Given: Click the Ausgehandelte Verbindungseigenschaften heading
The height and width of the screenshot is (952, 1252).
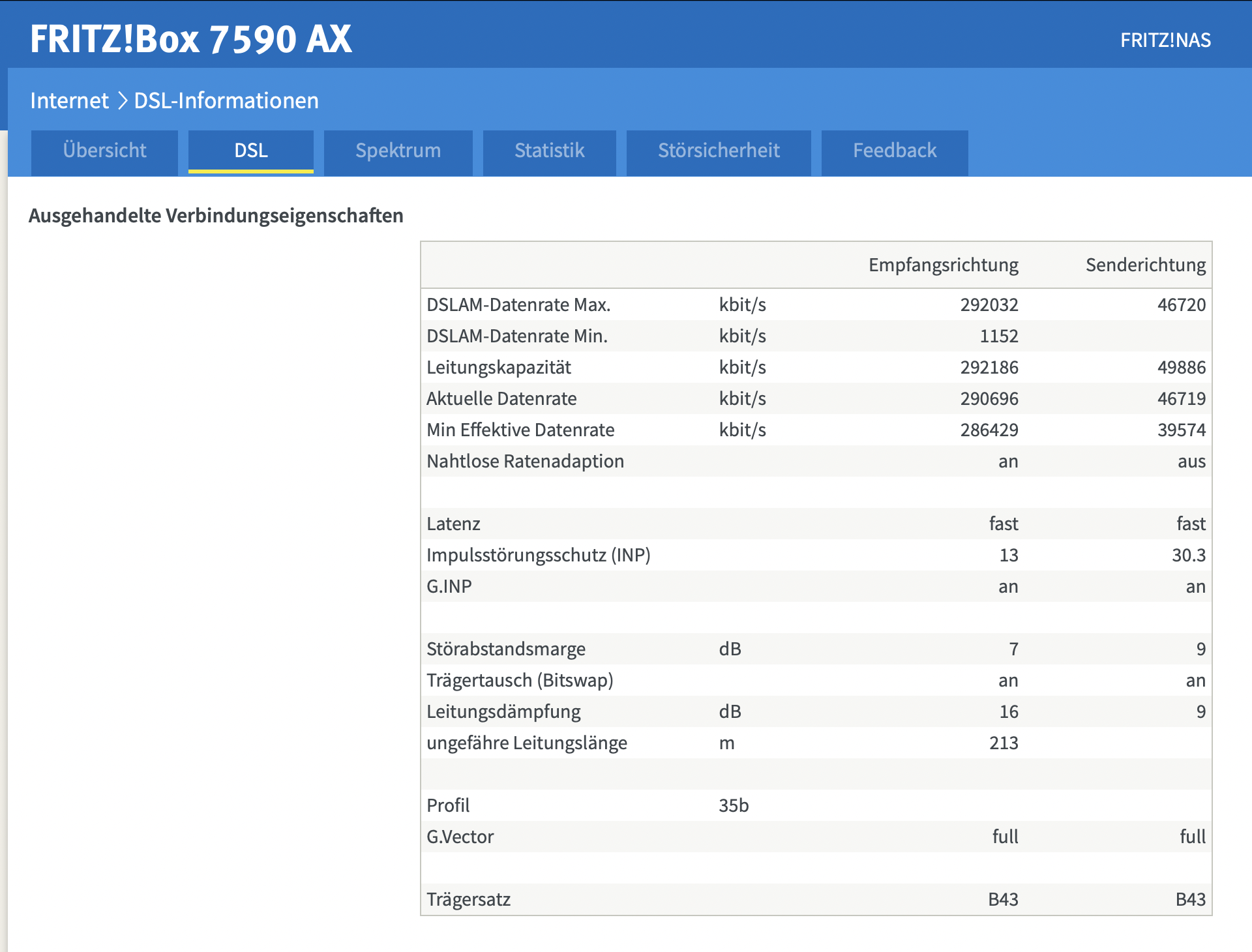Looking at the screenshot, I should point(216,216).
